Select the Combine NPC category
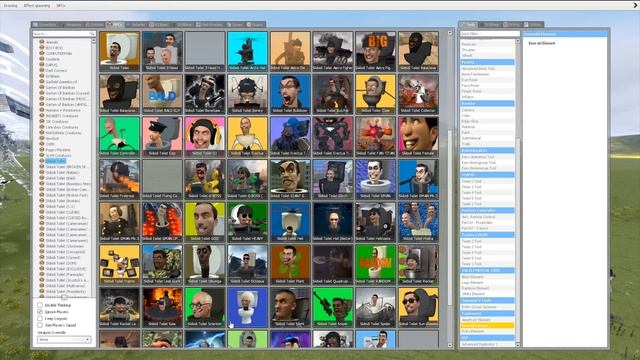 [53, 59]
